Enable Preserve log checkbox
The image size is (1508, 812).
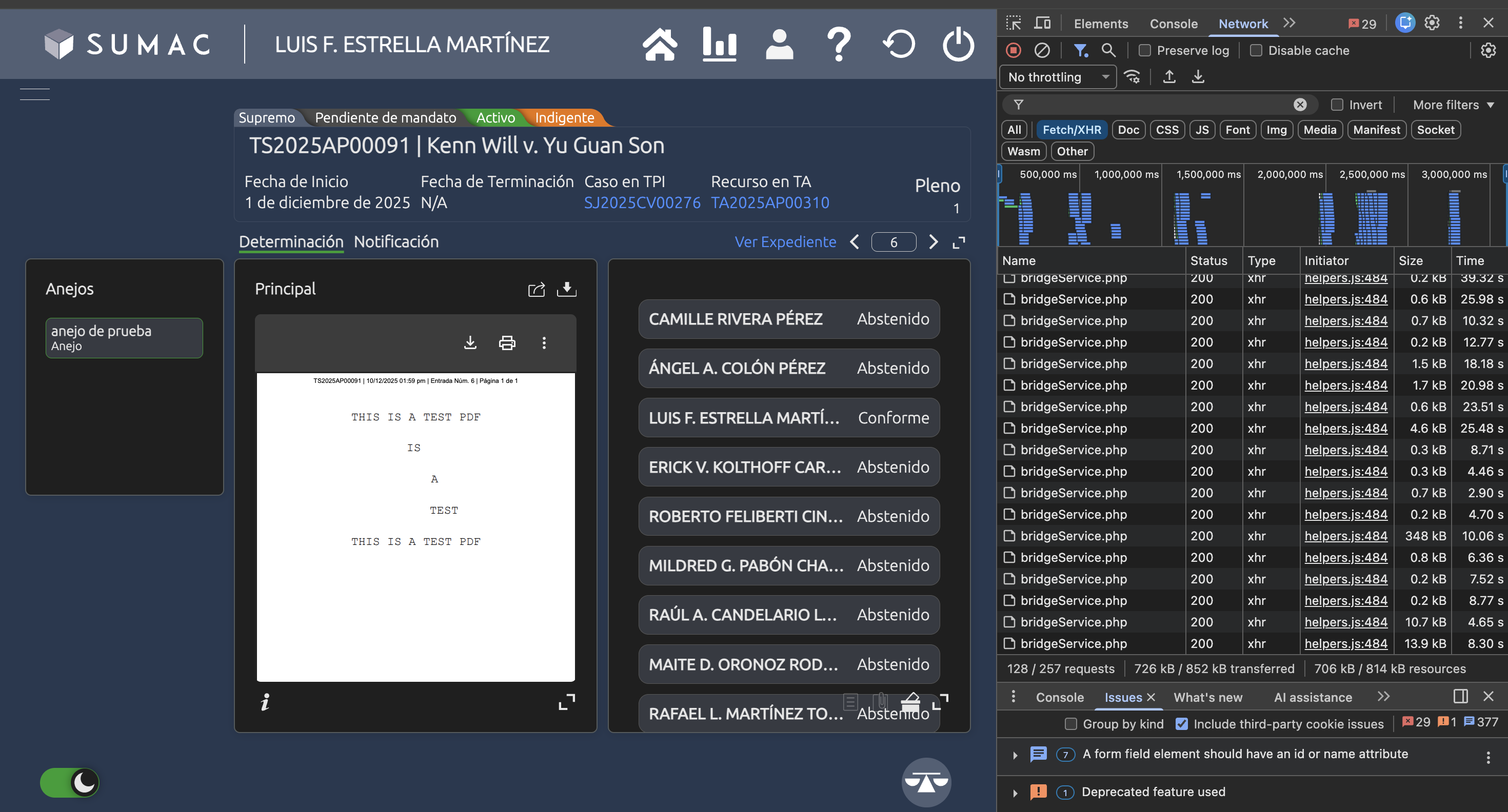[x=1144, y=51]
